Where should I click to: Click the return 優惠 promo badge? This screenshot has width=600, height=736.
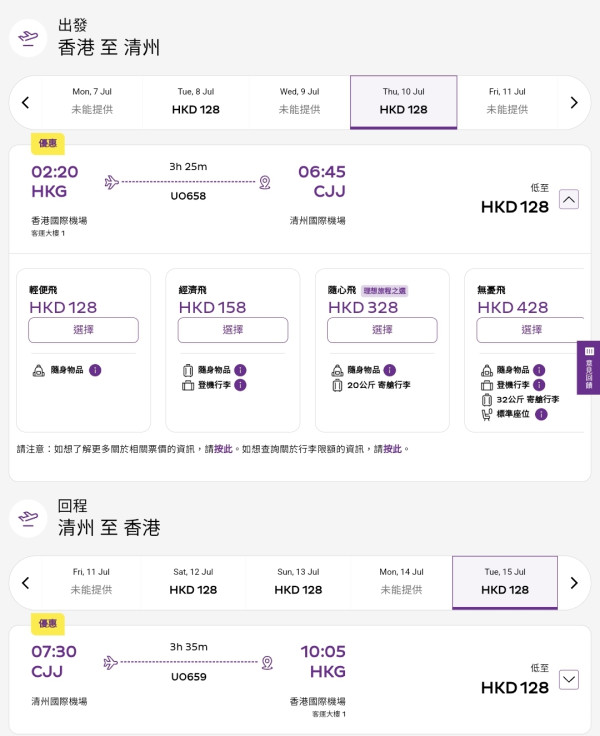48,624
